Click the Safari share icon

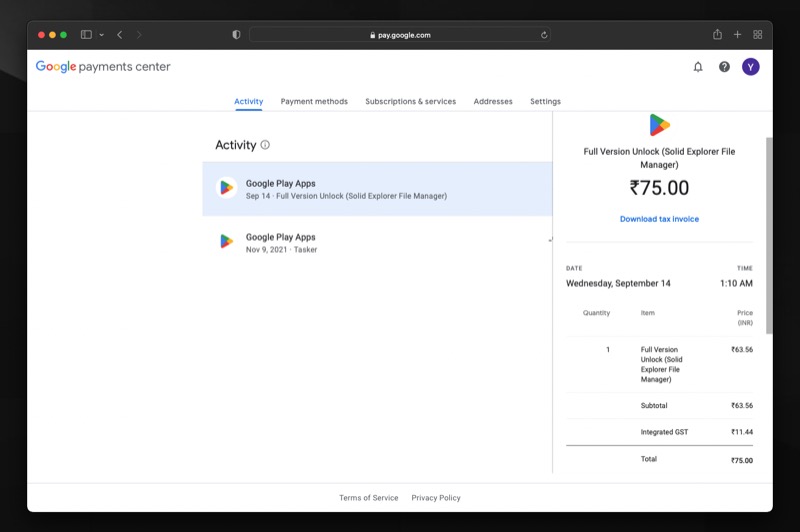717,34
